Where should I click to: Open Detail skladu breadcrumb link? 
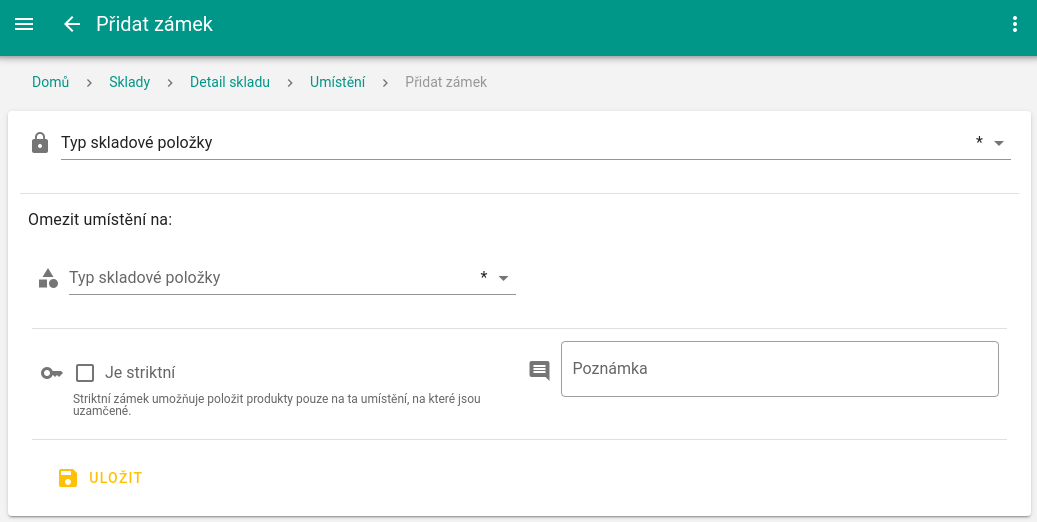230,82
